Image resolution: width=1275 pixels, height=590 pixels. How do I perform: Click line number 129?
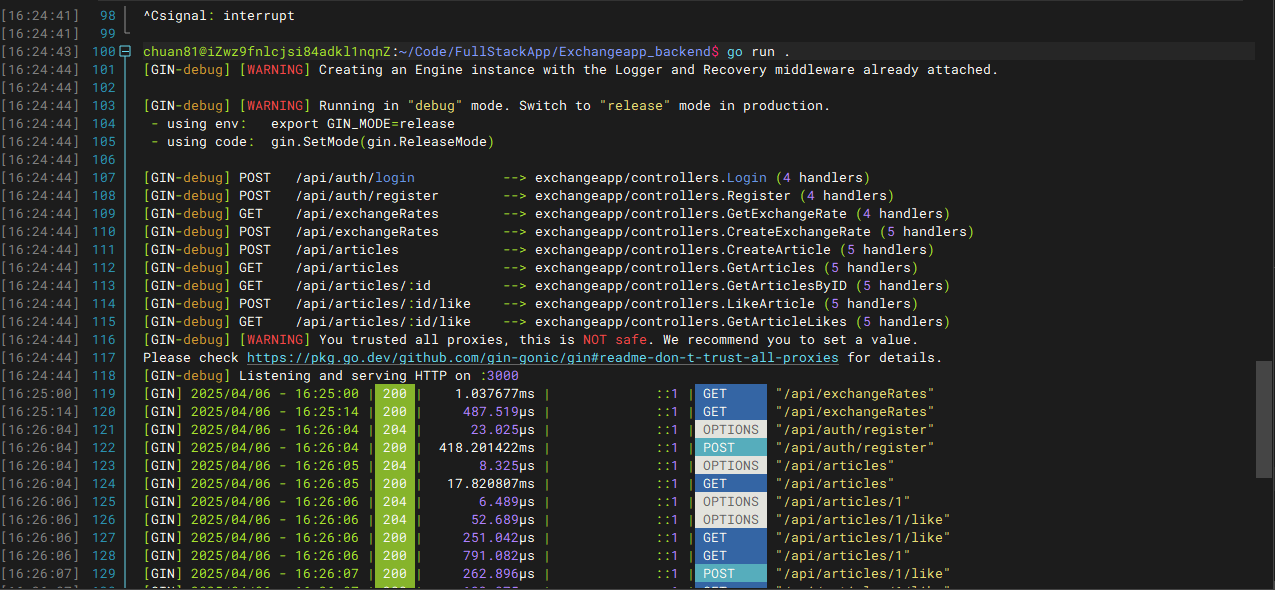pos(103,574)
